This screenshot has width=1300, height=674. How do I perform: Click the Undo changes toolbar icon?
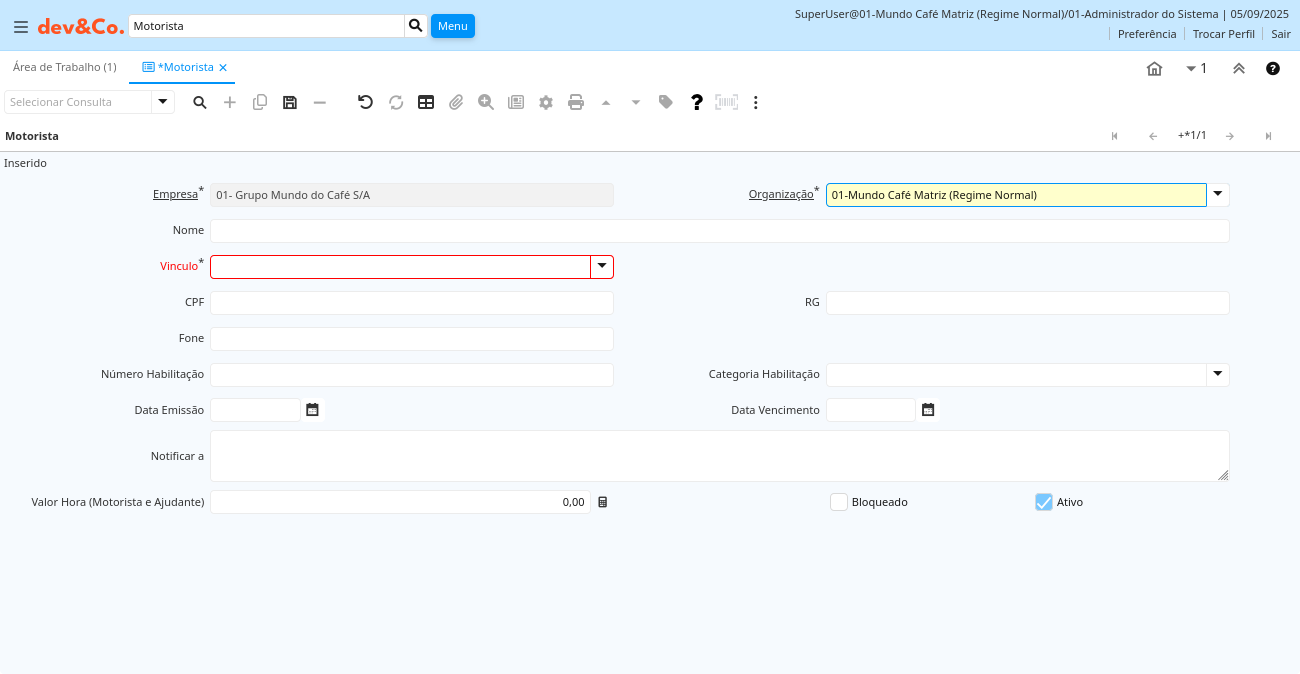pos(366,102)
